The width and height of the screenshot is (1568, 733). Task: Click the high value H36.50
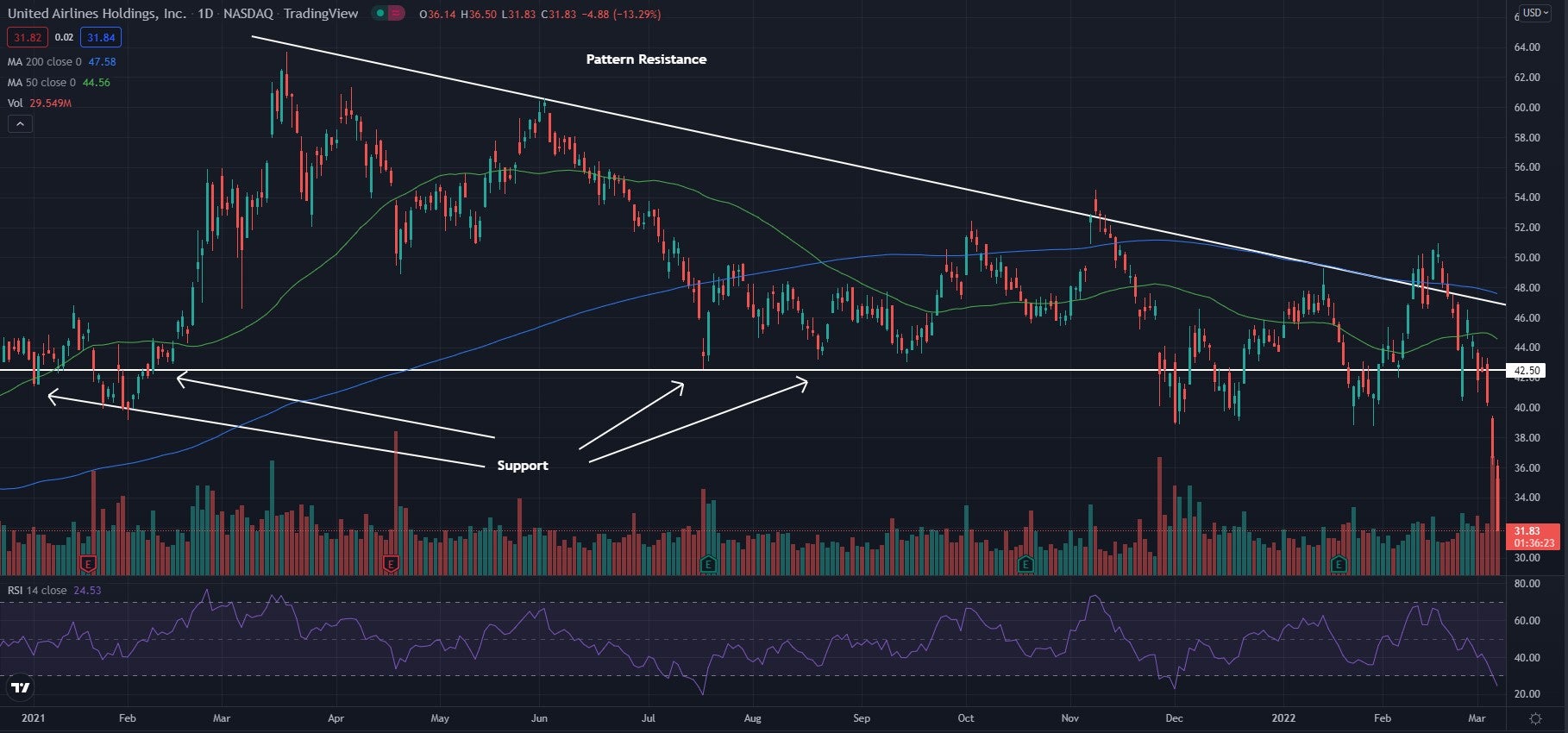(x=479, y=15)
